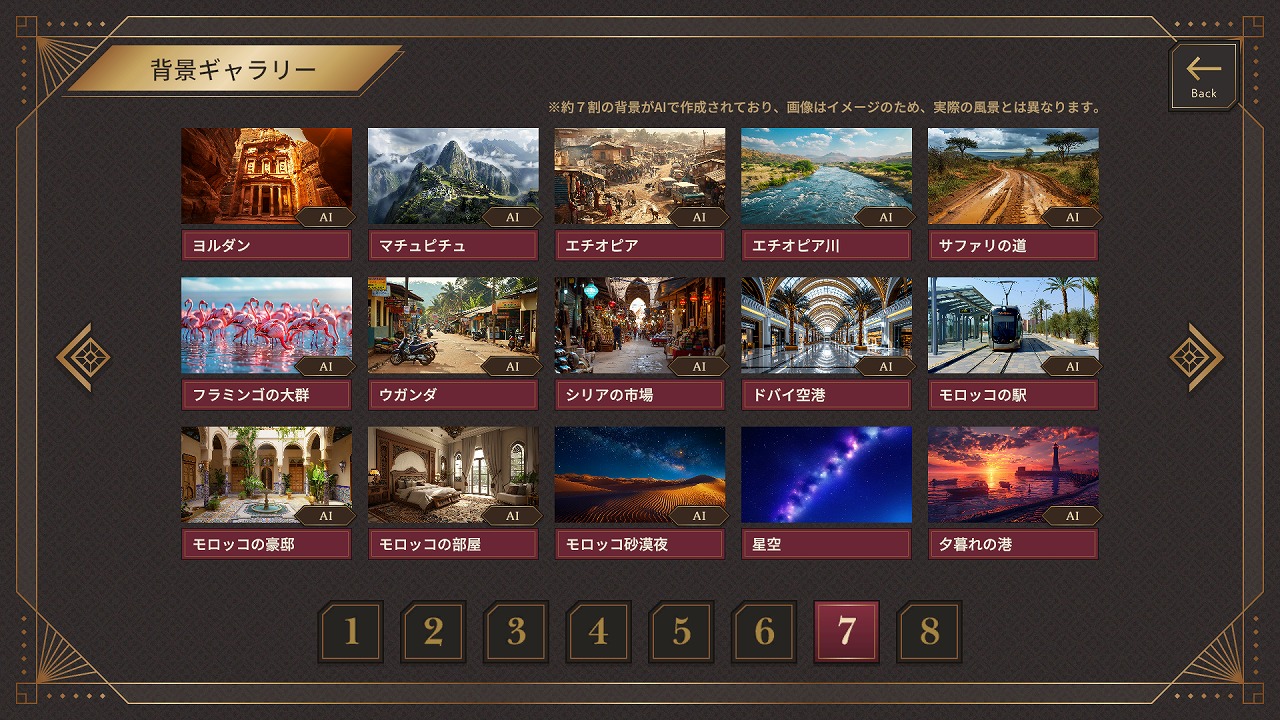Select the マチュピチュ background image
The image size is (1280, 720).
click(x=453, y=176)
